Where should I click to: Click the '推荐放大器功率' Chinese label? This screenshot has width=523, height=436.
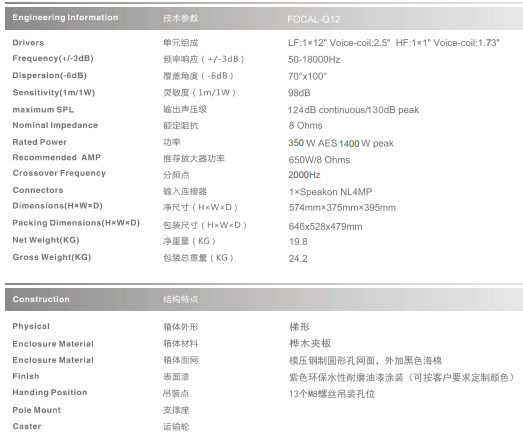[x=194, y=158]
